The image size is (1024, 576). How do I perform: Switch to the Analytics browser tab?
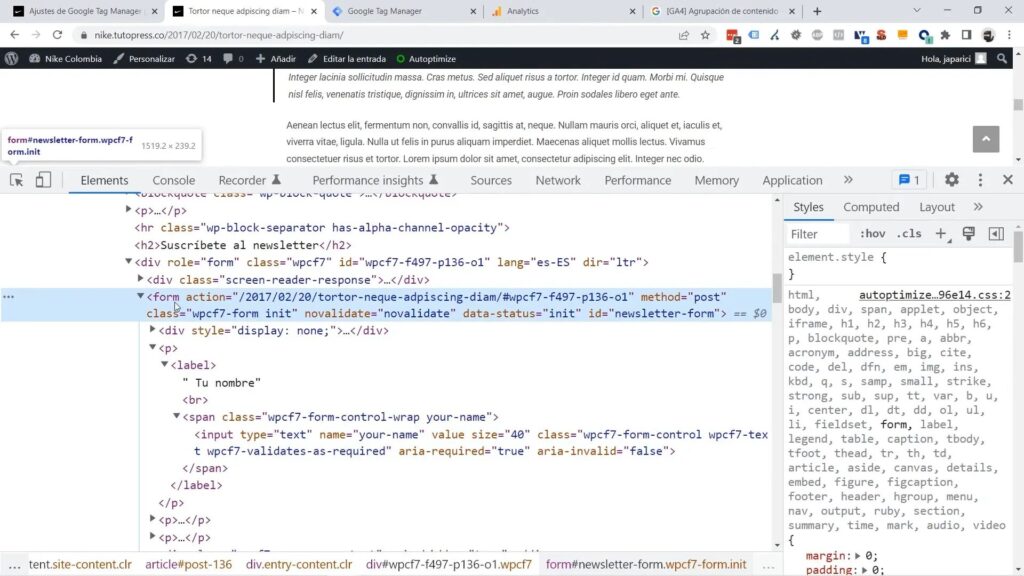(x=564, y=11)
